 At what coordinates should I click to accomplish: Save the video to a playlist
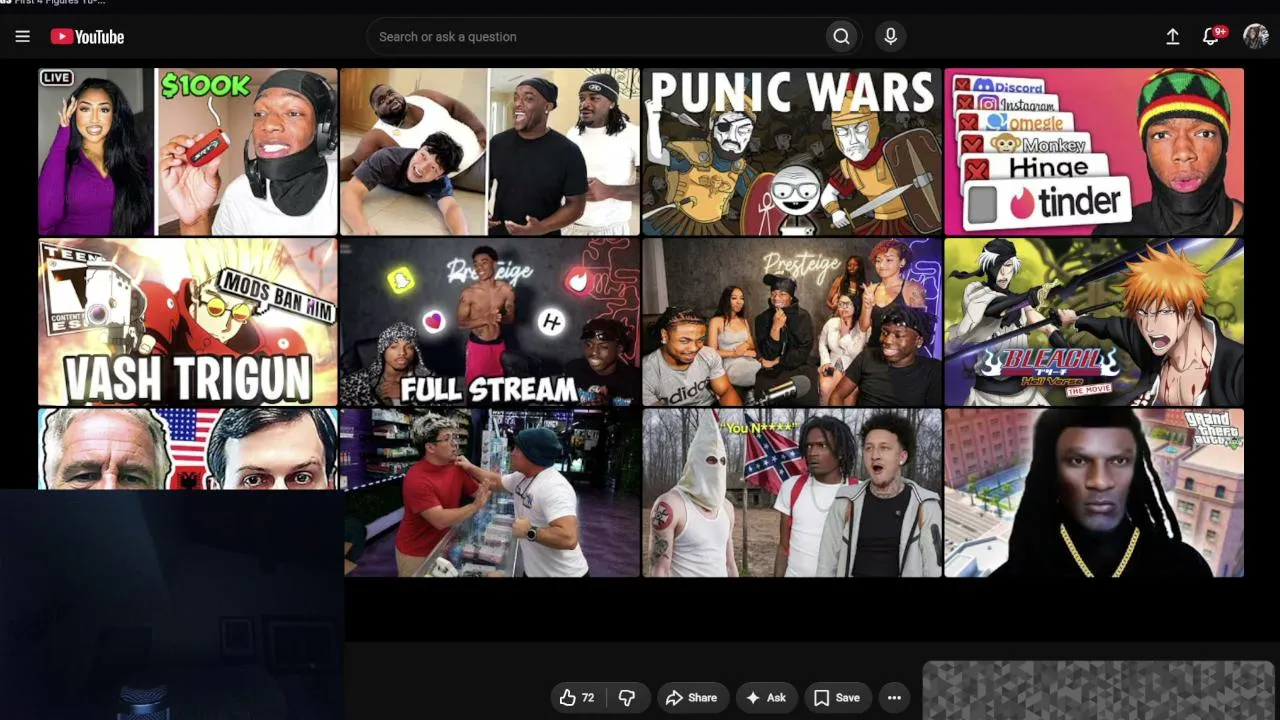[837, 698]
